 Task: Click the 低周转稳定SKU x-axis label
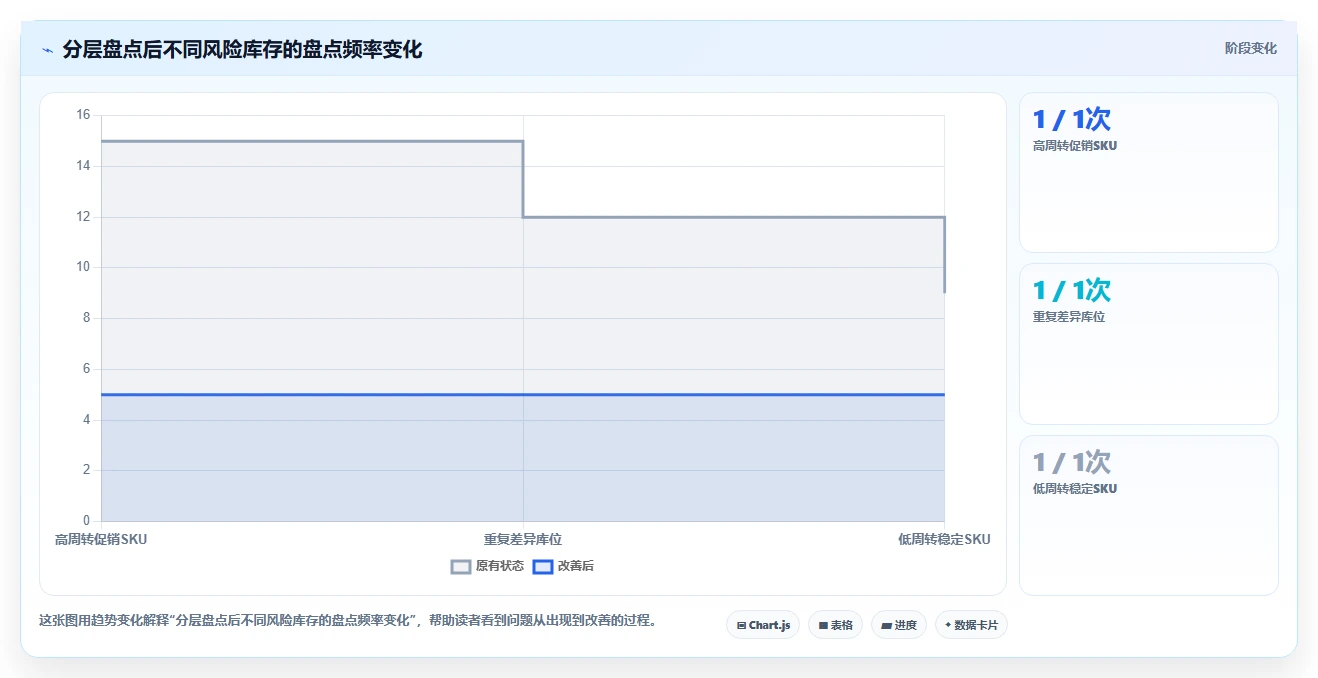pyautogui.click(x=944, y=539)
